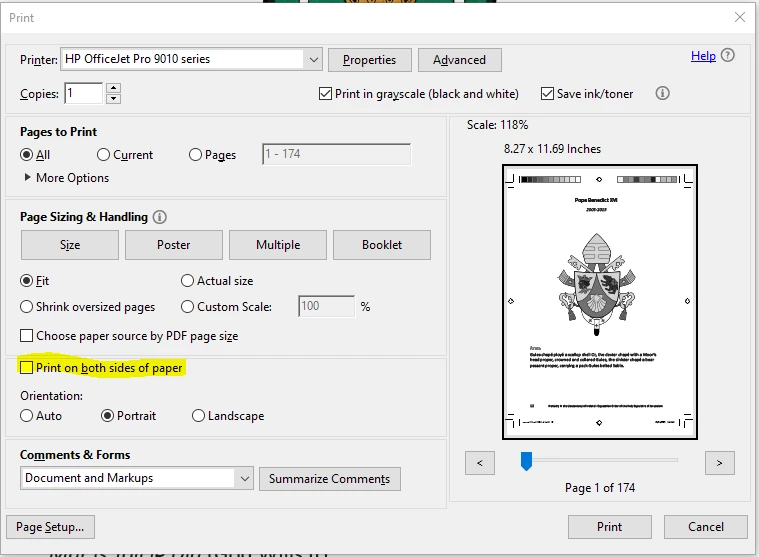The width and height of the screenshot is (759, 557).
Task: Toggle Save ink/toner checkbox
Action: (547, 93)
